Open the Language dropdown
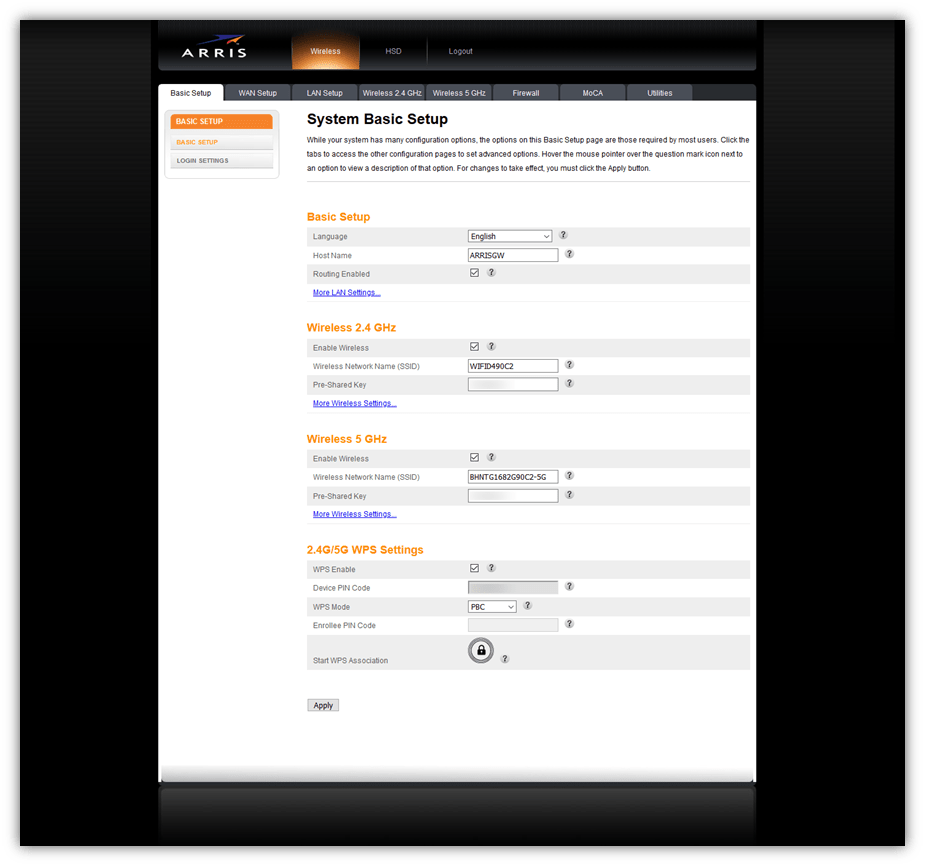 [x=510, y=236]
